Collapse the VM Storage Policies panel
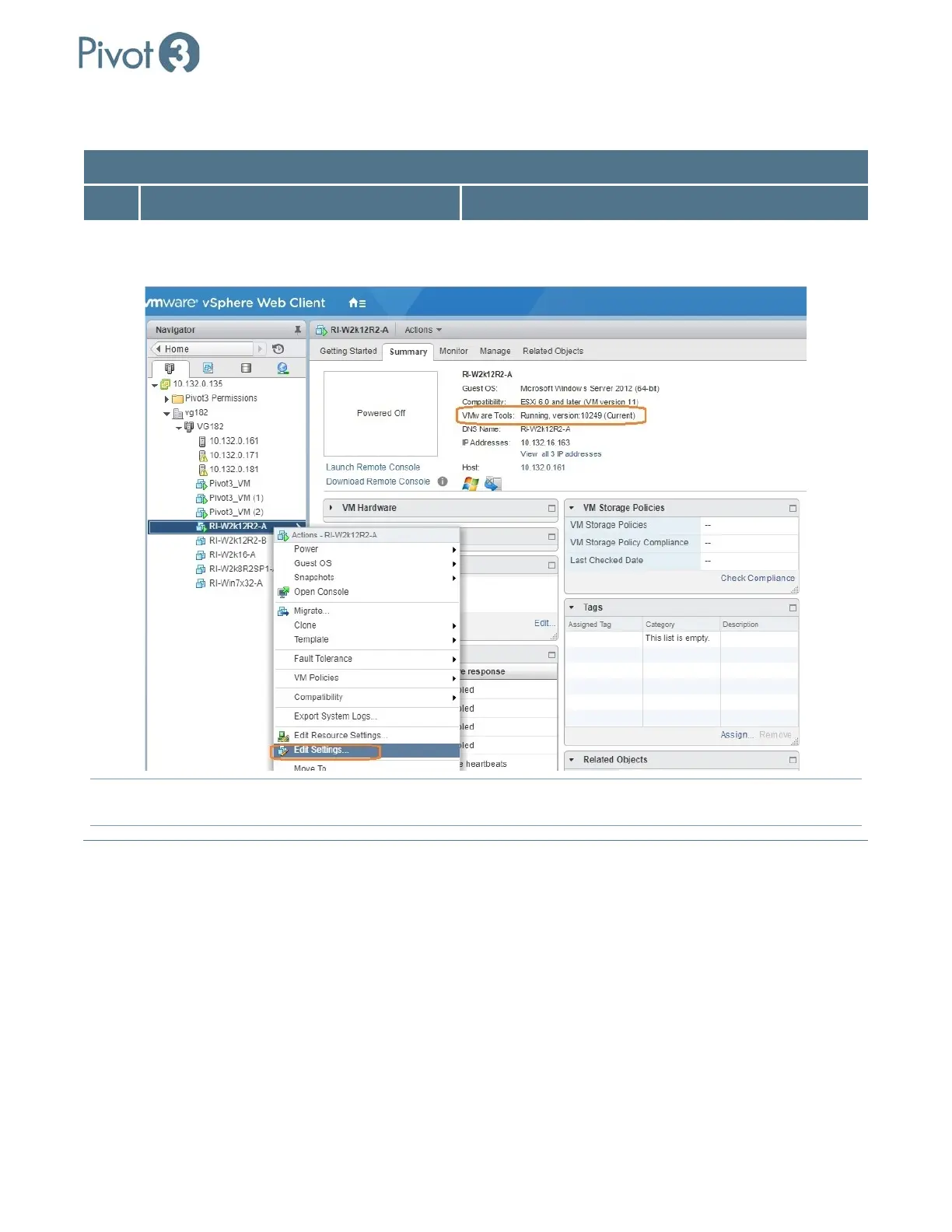The image size is (952, 1232). 572,508
